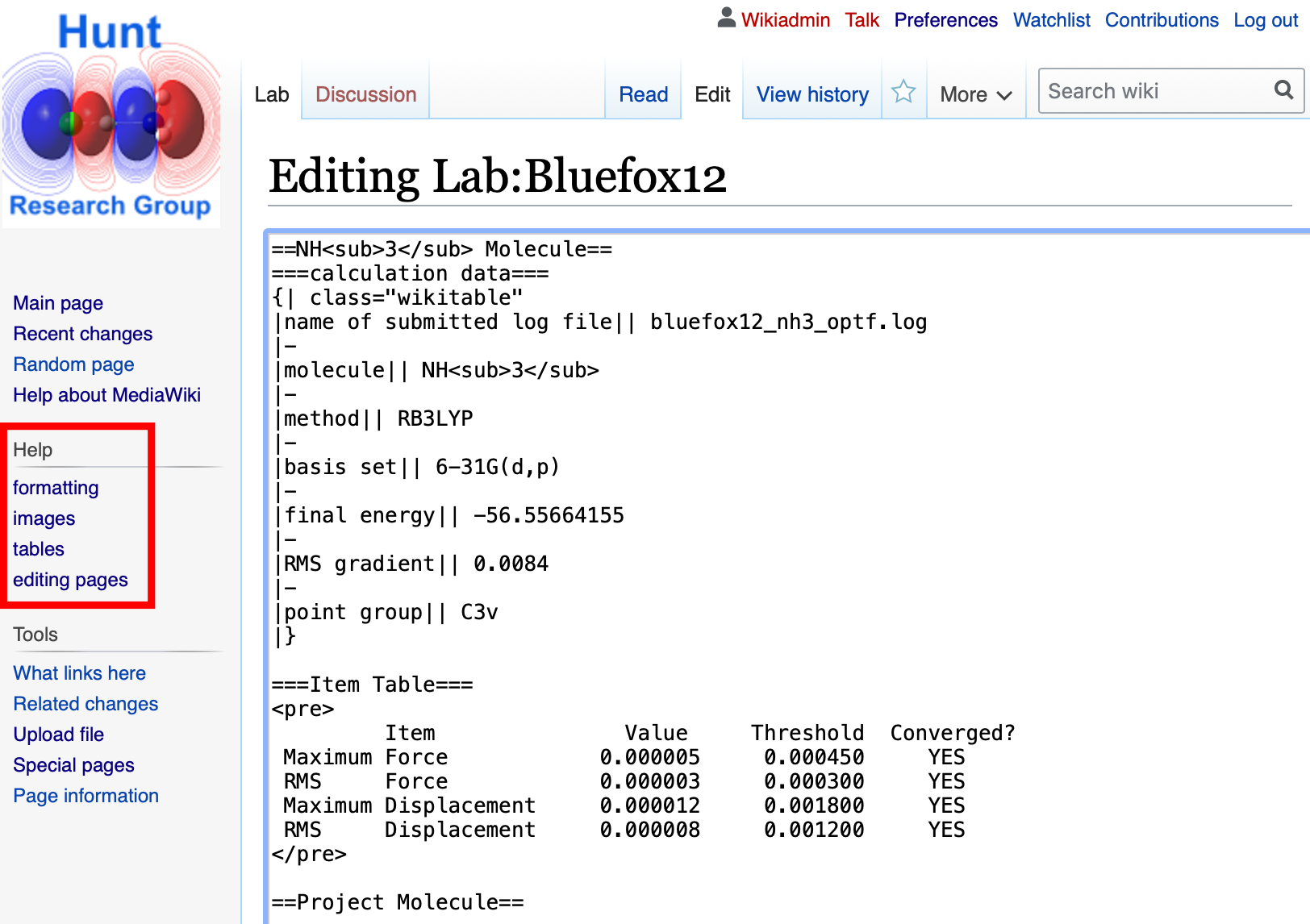
Task: Open the Watchlist page
Action: tap(1051, 19)
